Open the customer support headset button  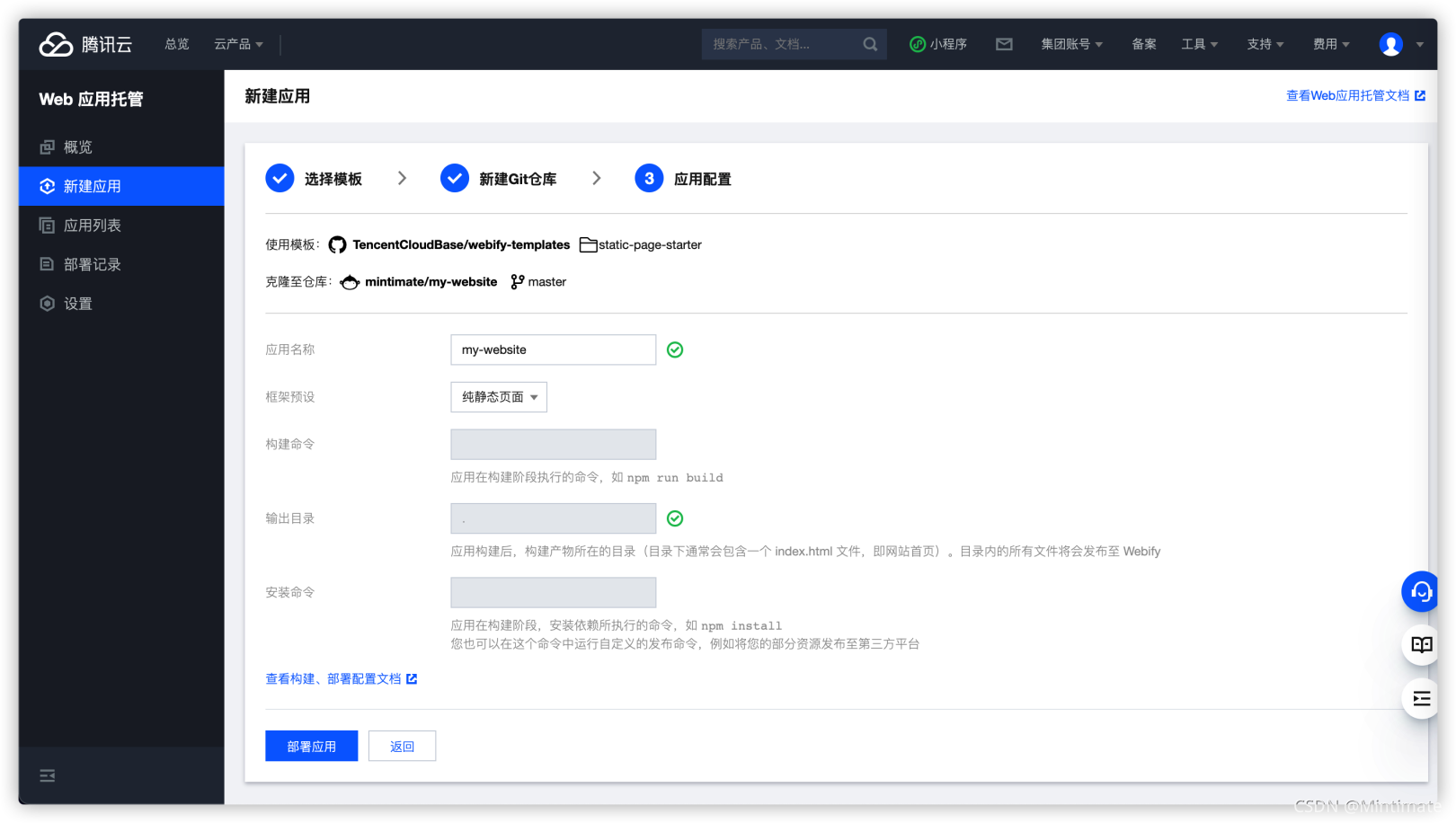pyautogui.click(x=1421, y=591)
